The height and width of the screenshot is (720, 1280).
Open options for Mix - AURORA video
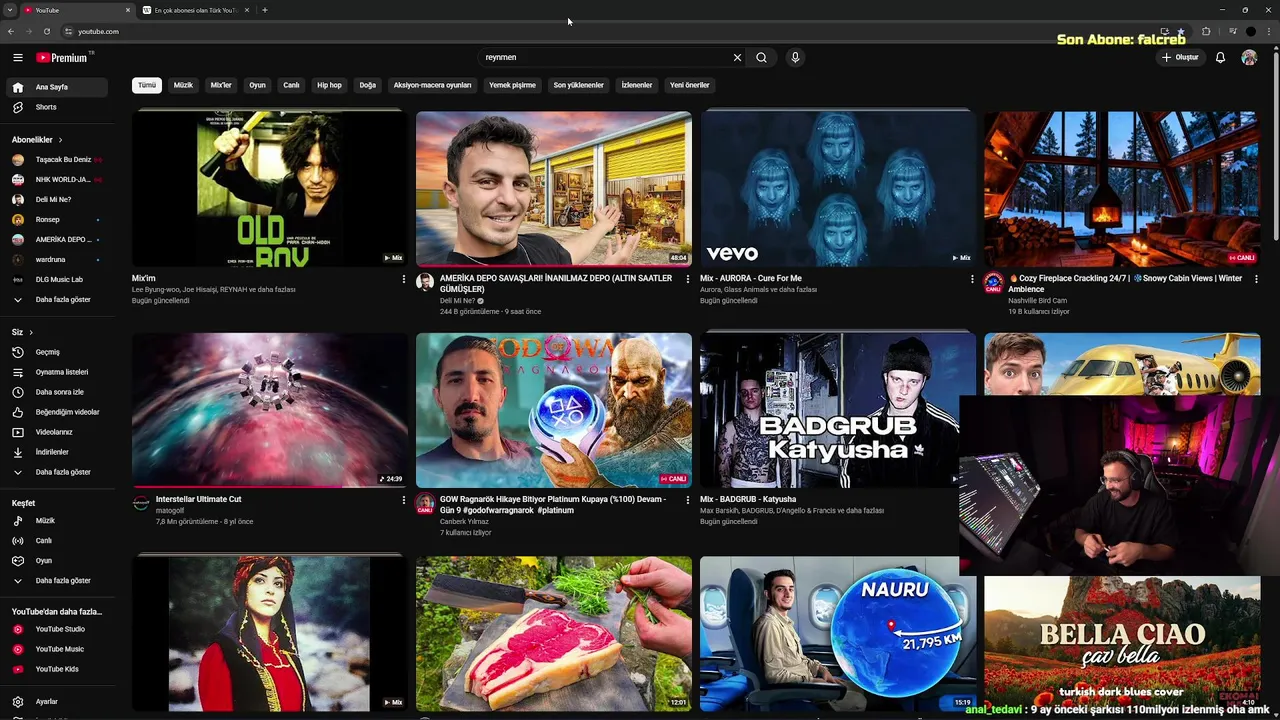[x=972, y=279]
